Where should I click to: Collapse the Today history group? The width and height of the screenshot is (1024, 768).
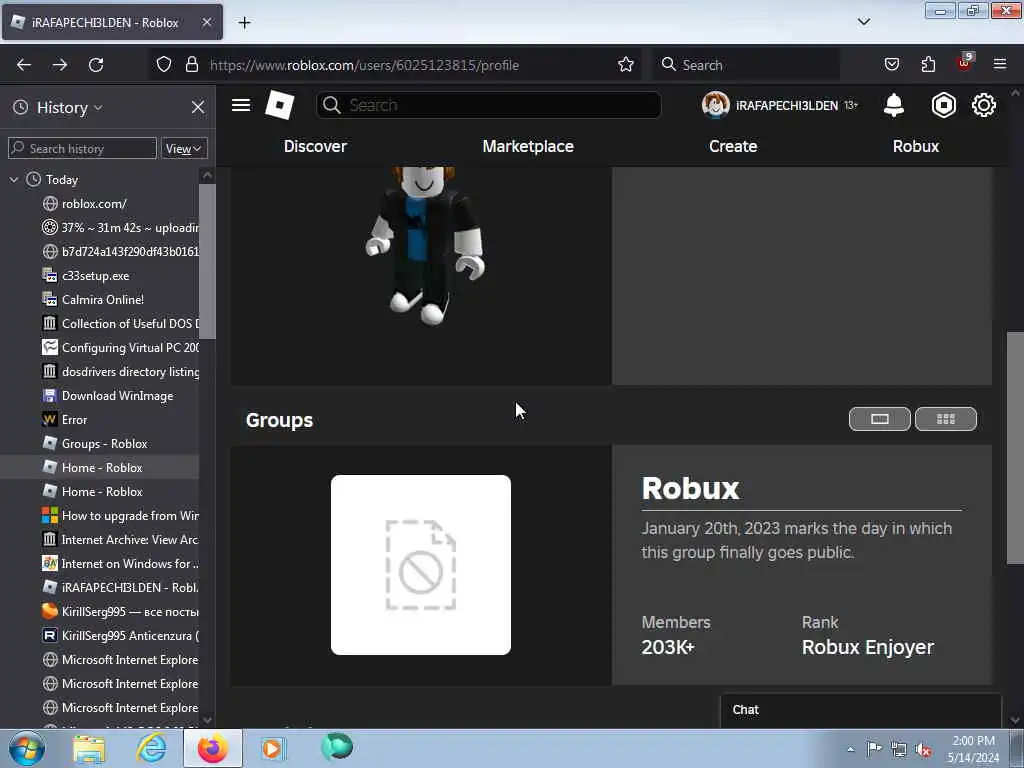[x=14, y=180]
